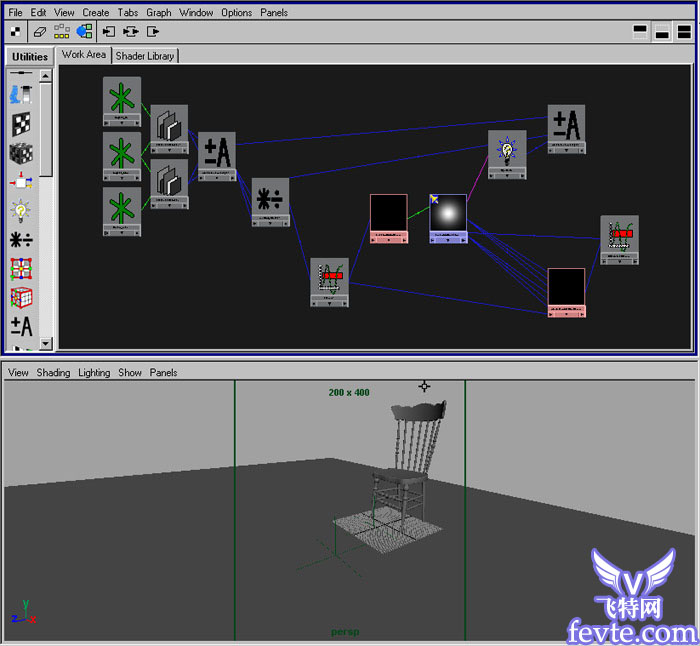Click the eraser clear-graph toolbar icon
Viewport: 700px width, 646px height.
click(41, 32)
